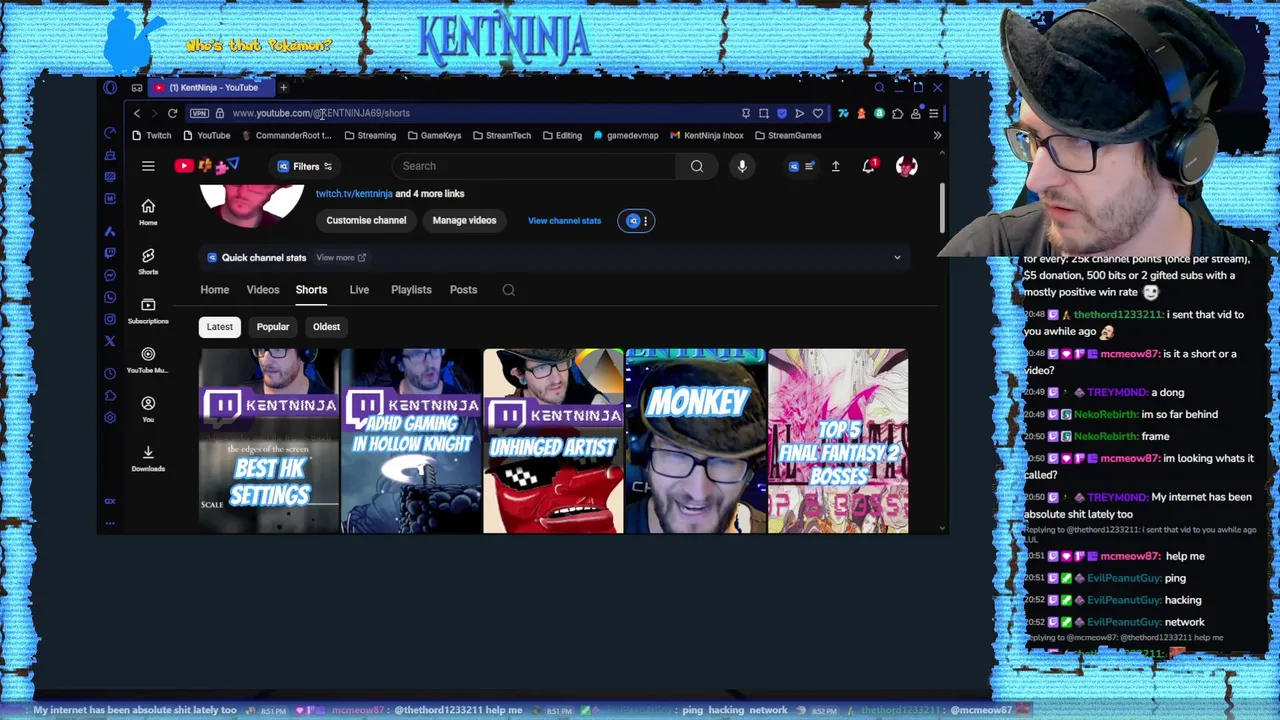Open Subscriptions in the YouTube sidebar
Viewport: 1280px width, 720px height.
[x=148, y=310]
